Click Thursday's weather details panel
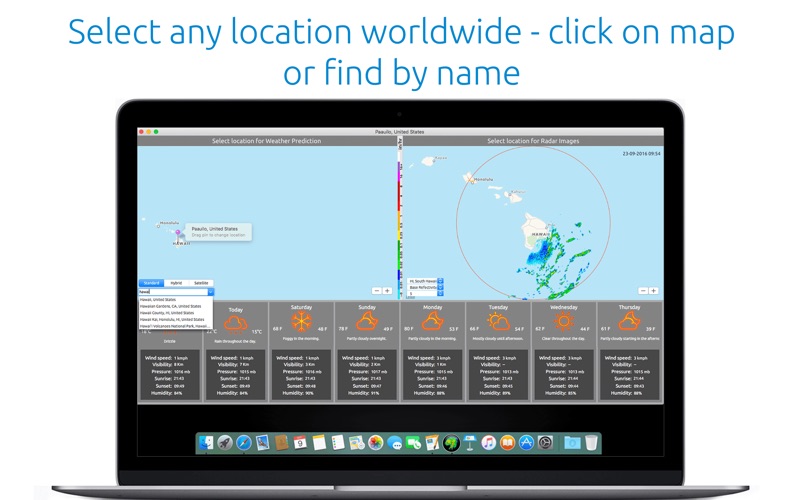This screenshot has width=800, height=500. pyautogui.click(x=629, y=375)
